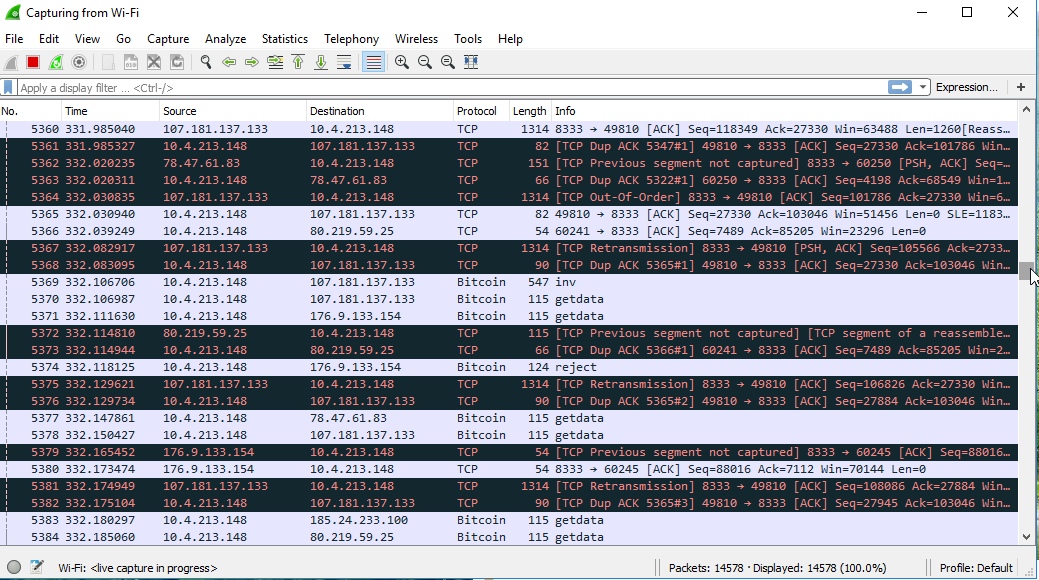Select packet 5362 from 78.47.61.83
This screenshot has width=1039, height=580.
(x=509, y=164)
